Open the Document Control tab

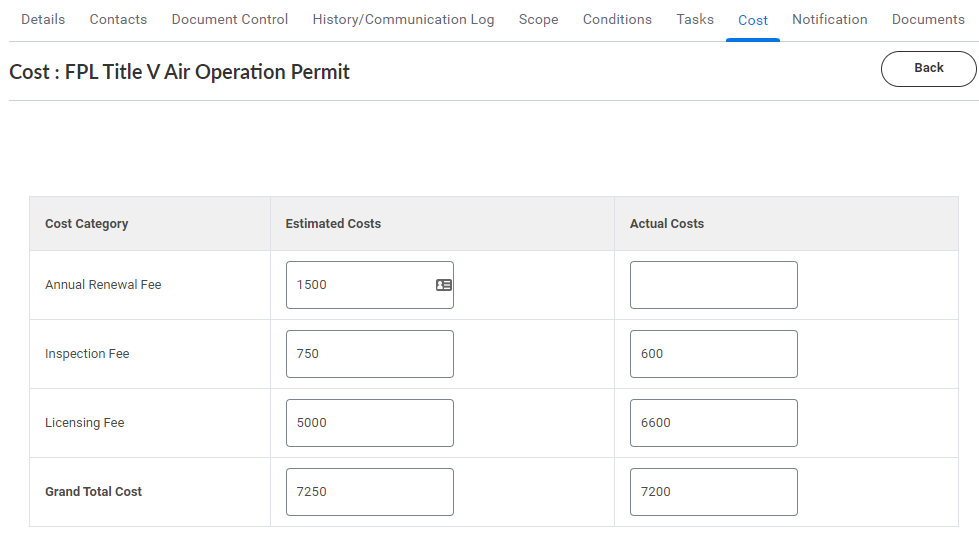coord(230,19)
